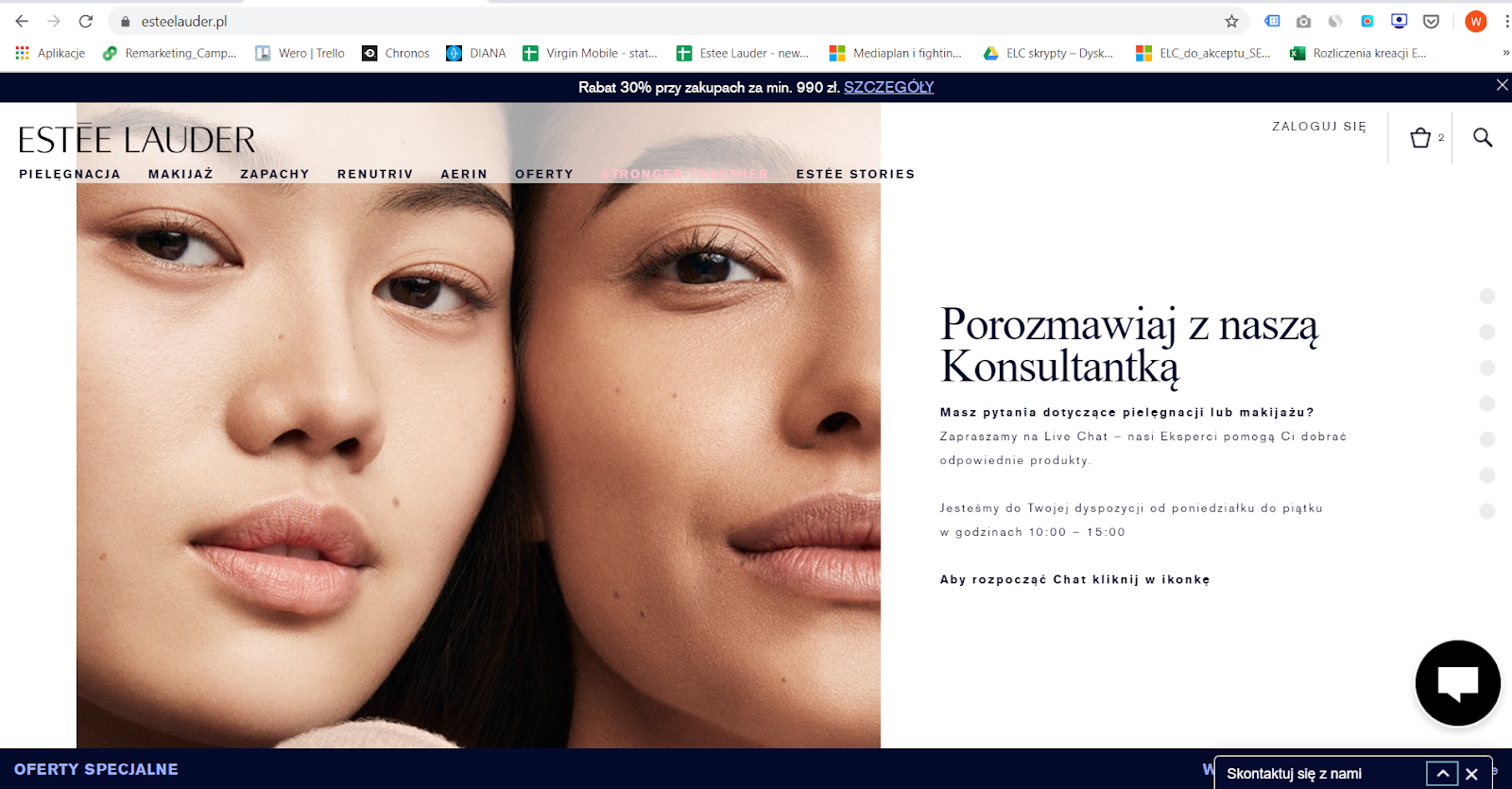Image resolution: width=1512 pixels, height=789 pixels.
Task: Click the esteelauder.pl address bar
Action: tap(661, 21)
